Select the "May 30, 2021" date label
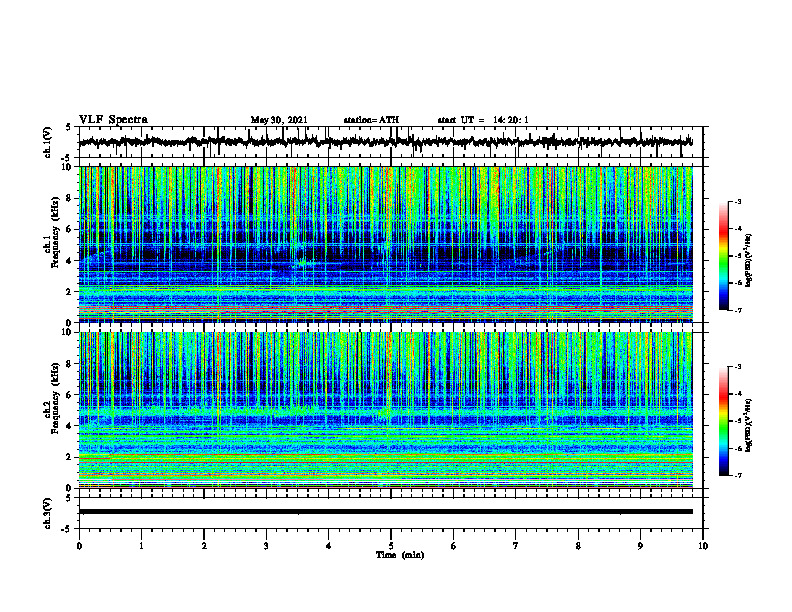The image size is (792, 612). click(279, 120)
